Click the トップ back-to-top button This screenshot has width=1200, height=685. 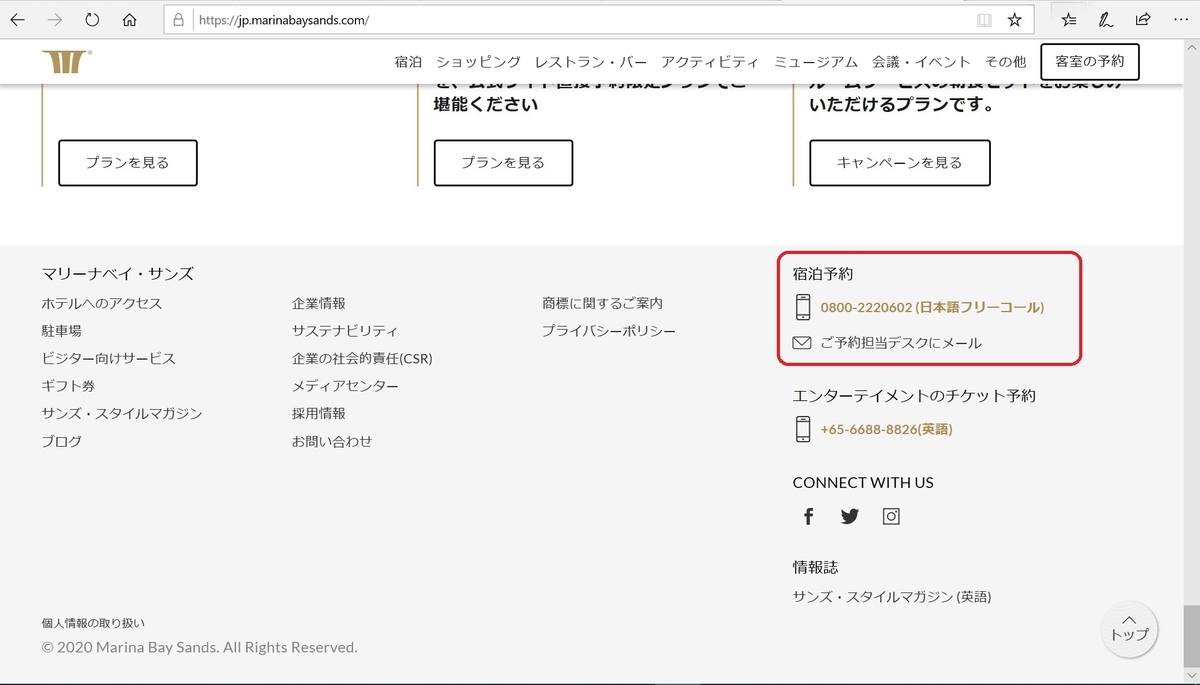tap(1130, 628)
